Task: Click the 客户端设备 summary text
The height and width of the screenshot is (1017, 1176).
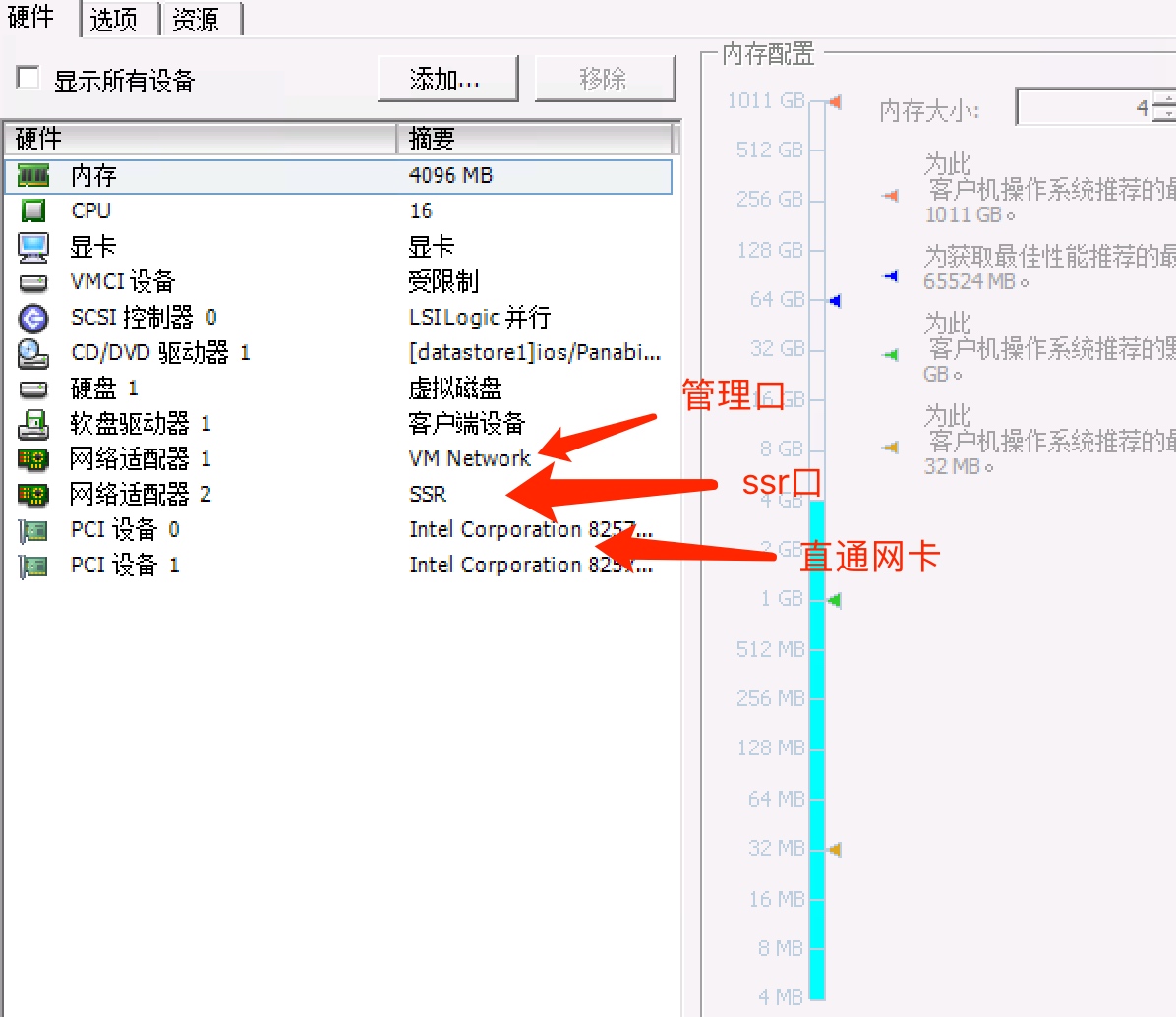Action: pos(466,424)
